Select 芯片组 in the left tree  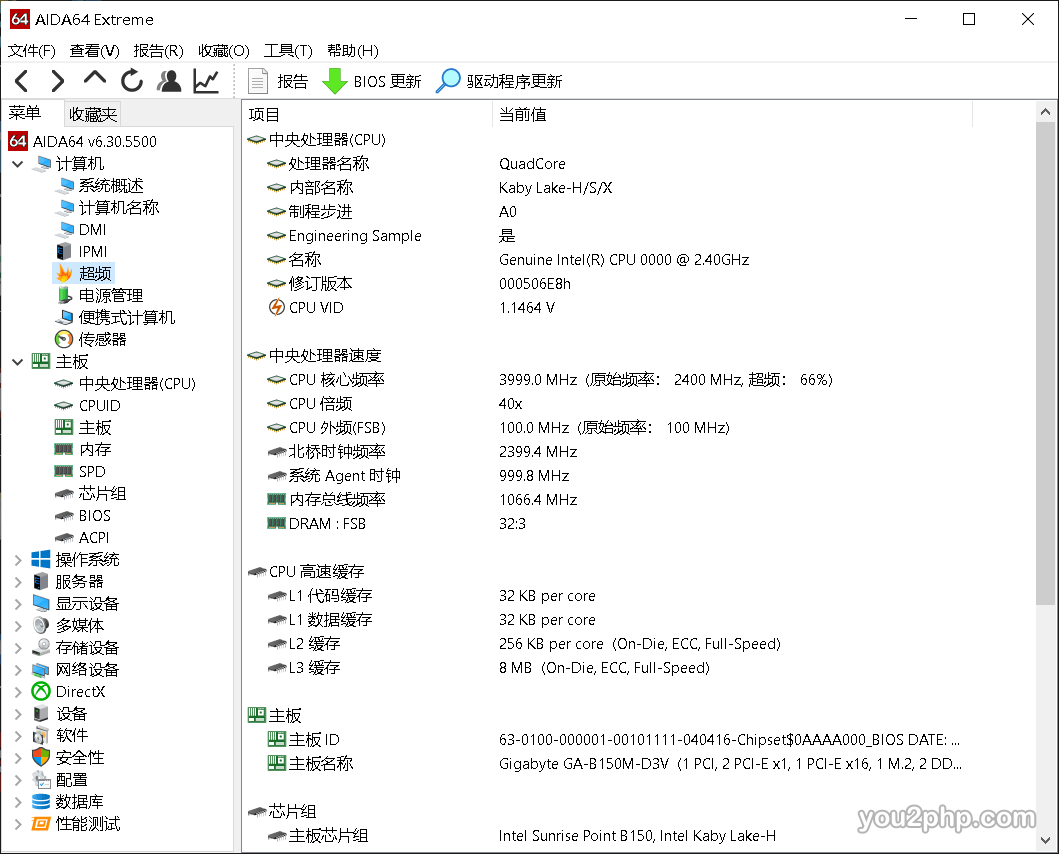click(103, 493)
